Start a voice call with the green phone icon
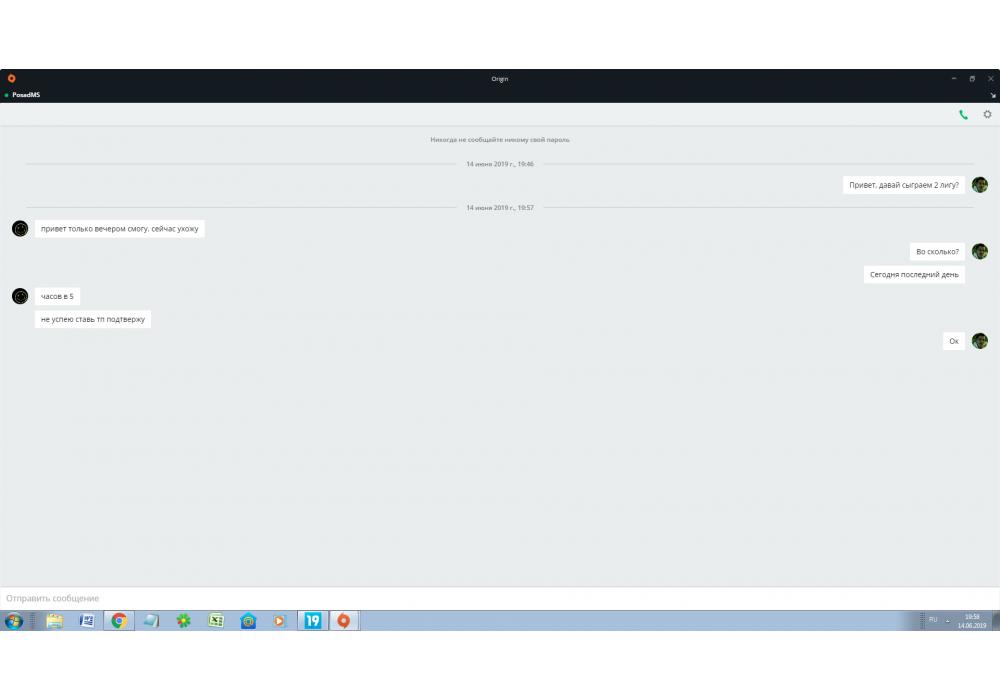 click(963, 115)
